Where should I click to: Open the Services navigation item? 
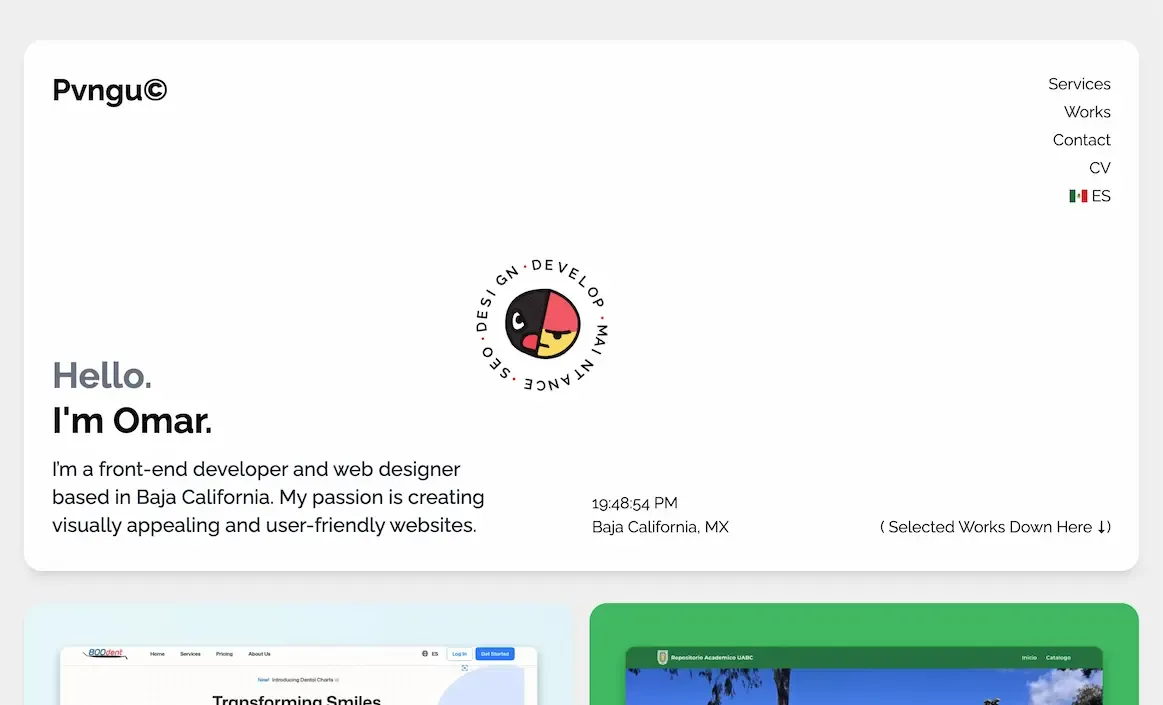[1079, 84]
